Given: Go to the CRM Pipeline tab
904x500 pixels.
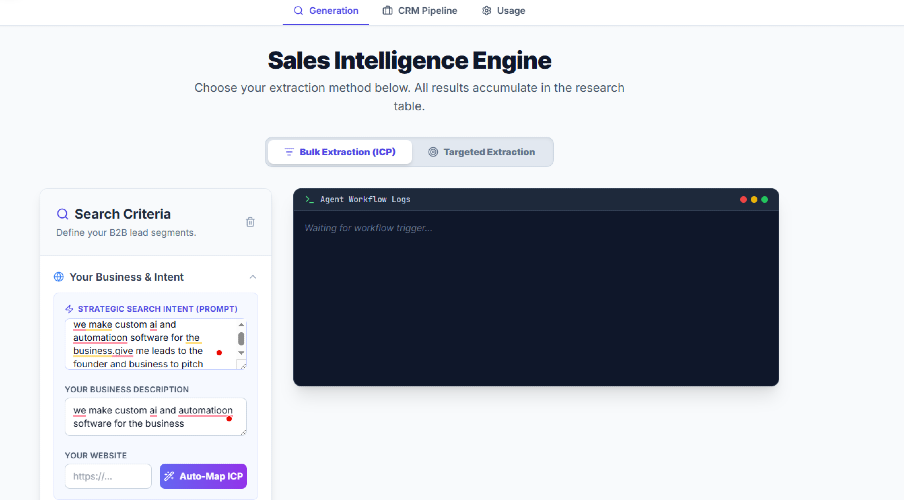Looking at the screenshot, I should tap(420, 11).
